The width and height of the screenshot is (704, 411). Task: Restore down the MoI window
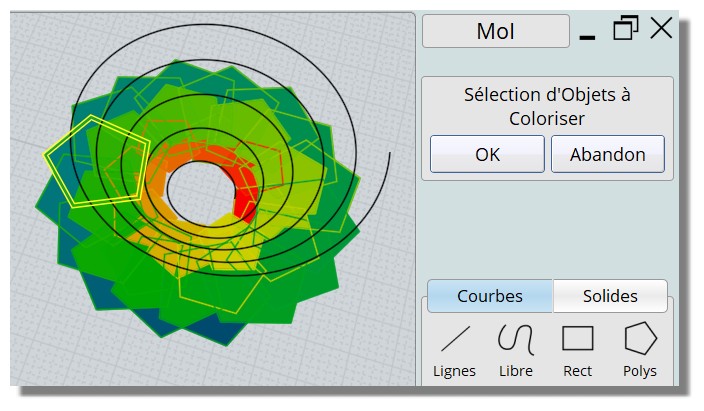tap(625, 28)
